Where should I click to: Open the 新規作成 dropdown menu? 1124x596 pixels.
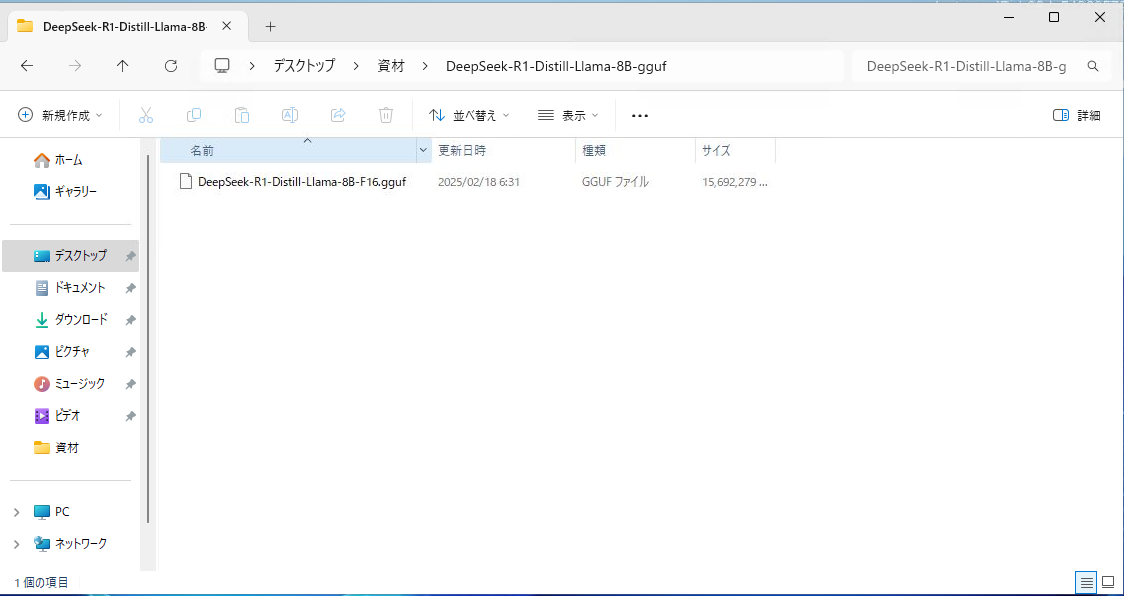(60, 115)
